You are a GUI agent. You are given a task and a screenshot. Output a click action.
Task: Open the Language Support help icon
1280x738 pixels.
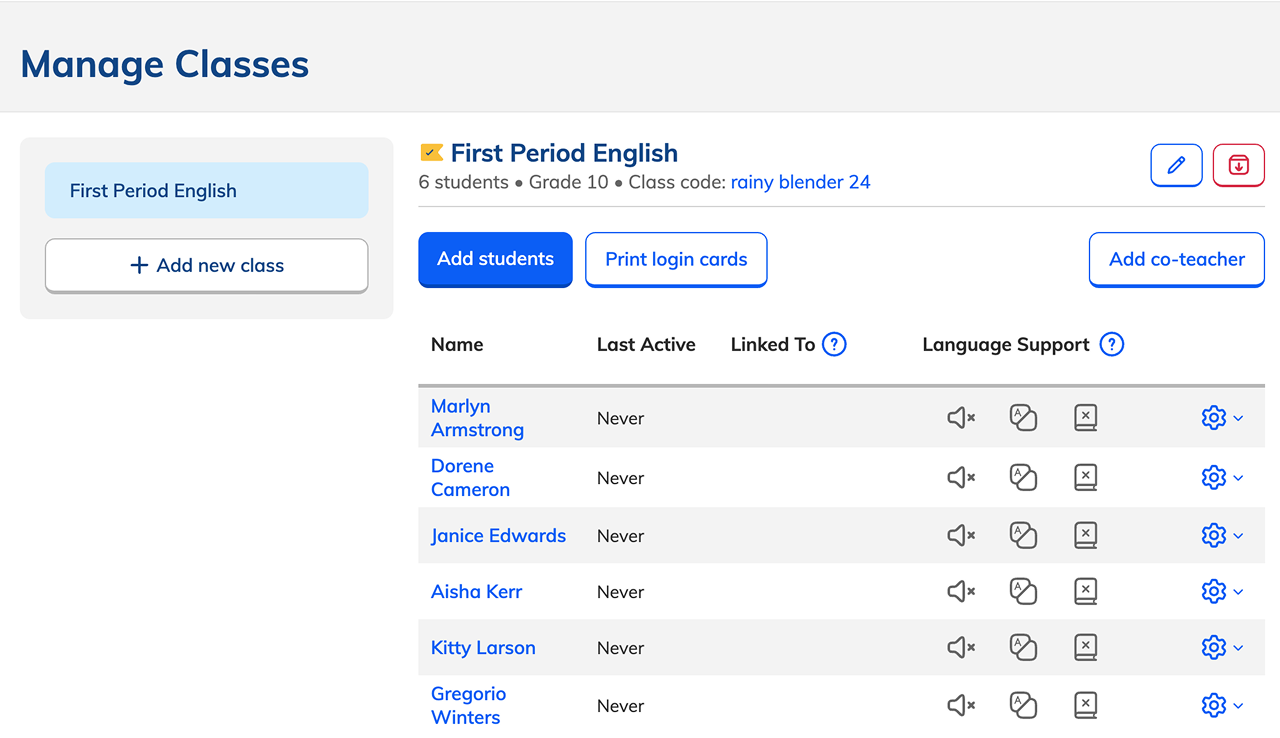coord(1111,344)
